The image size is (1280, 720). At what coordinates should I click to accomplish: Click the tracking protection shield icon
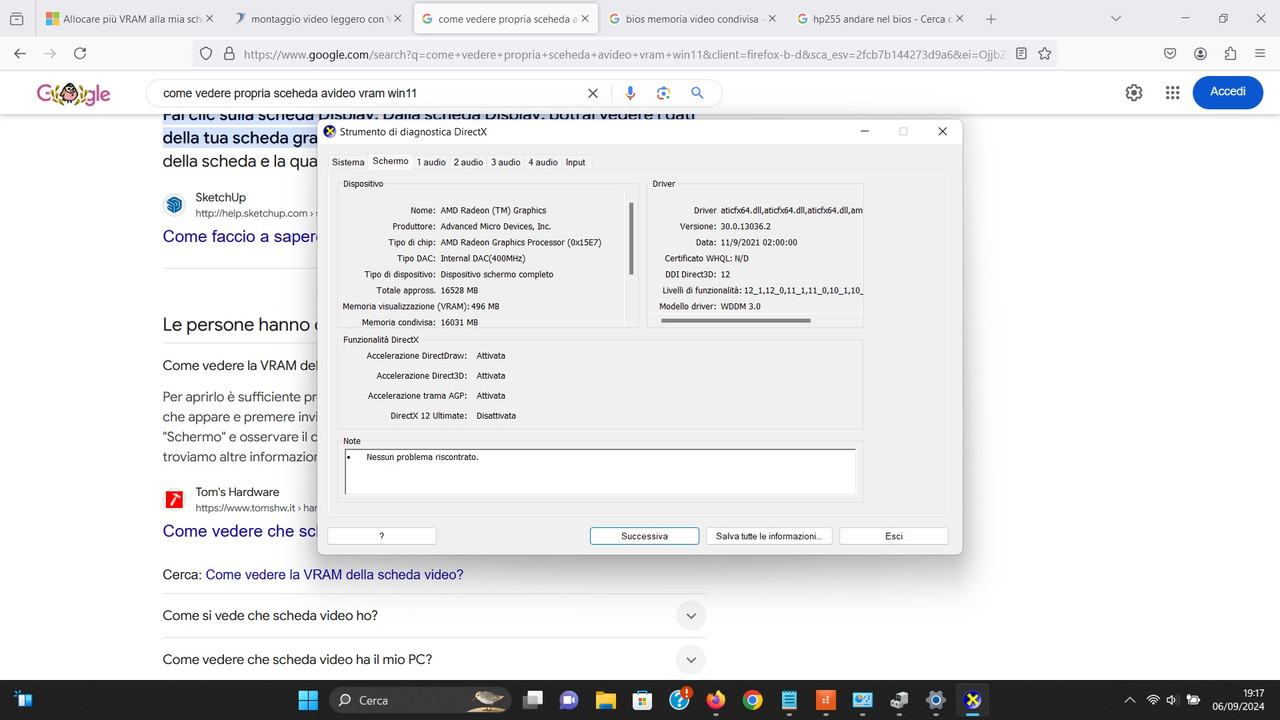[205, 54]
